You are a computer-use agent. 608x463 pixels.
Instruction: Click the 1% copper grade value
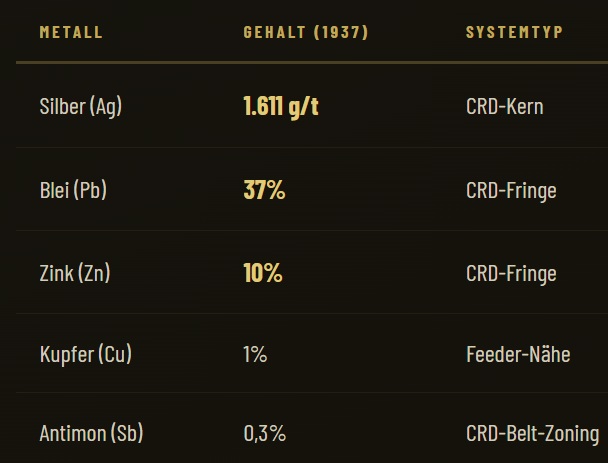point(255,354)
